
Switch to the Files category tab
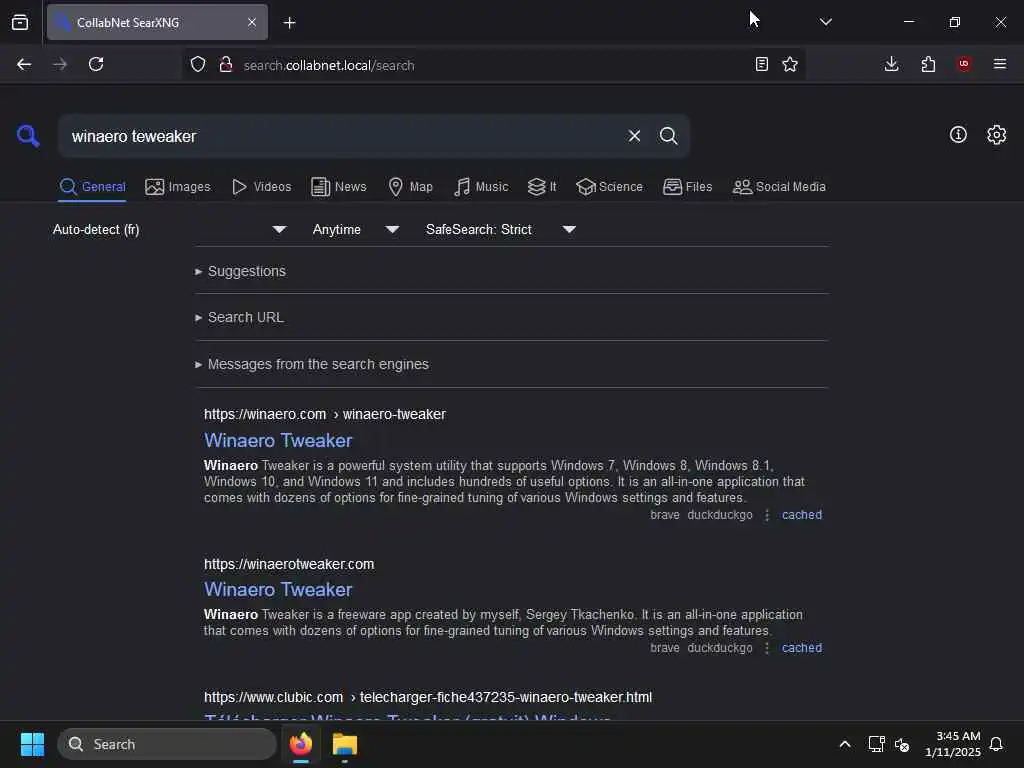[x=687, y=187]
